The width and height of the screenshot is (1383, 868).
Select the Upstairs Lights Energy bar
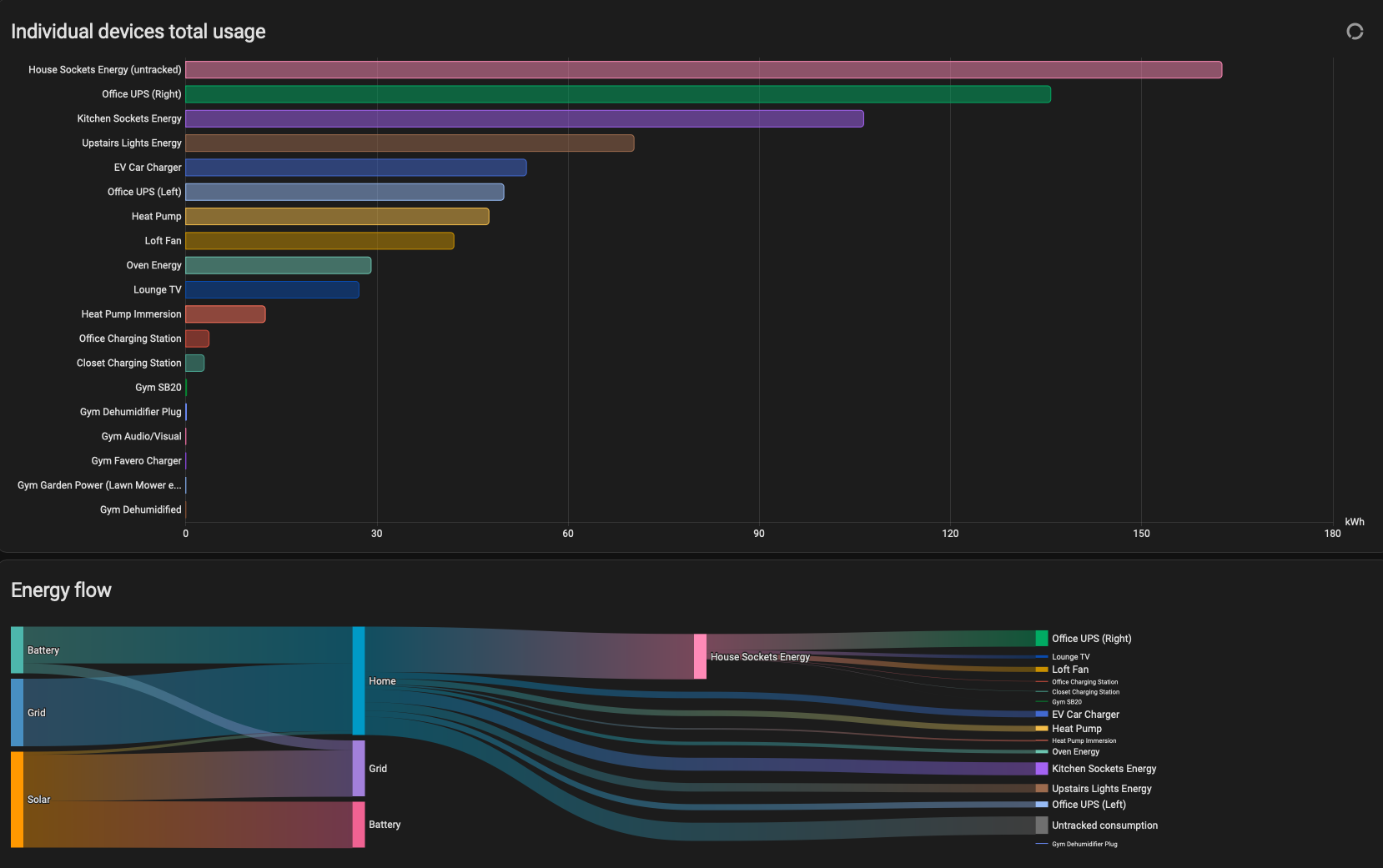pos(410,143)
